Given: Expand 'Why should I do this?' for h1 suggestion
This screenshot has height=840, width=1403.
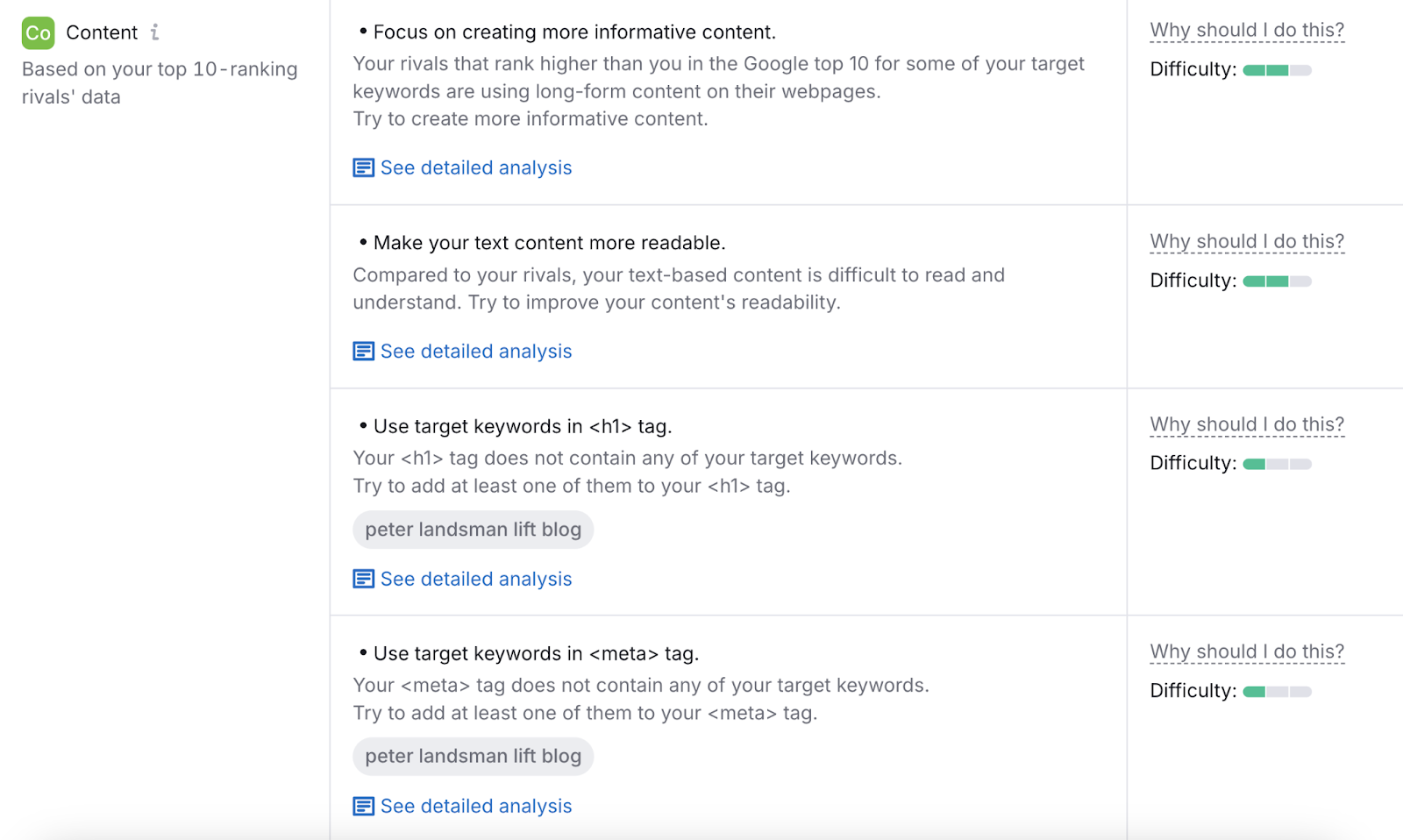Looking at the screenshot, I should click(x=1246, y=424).
